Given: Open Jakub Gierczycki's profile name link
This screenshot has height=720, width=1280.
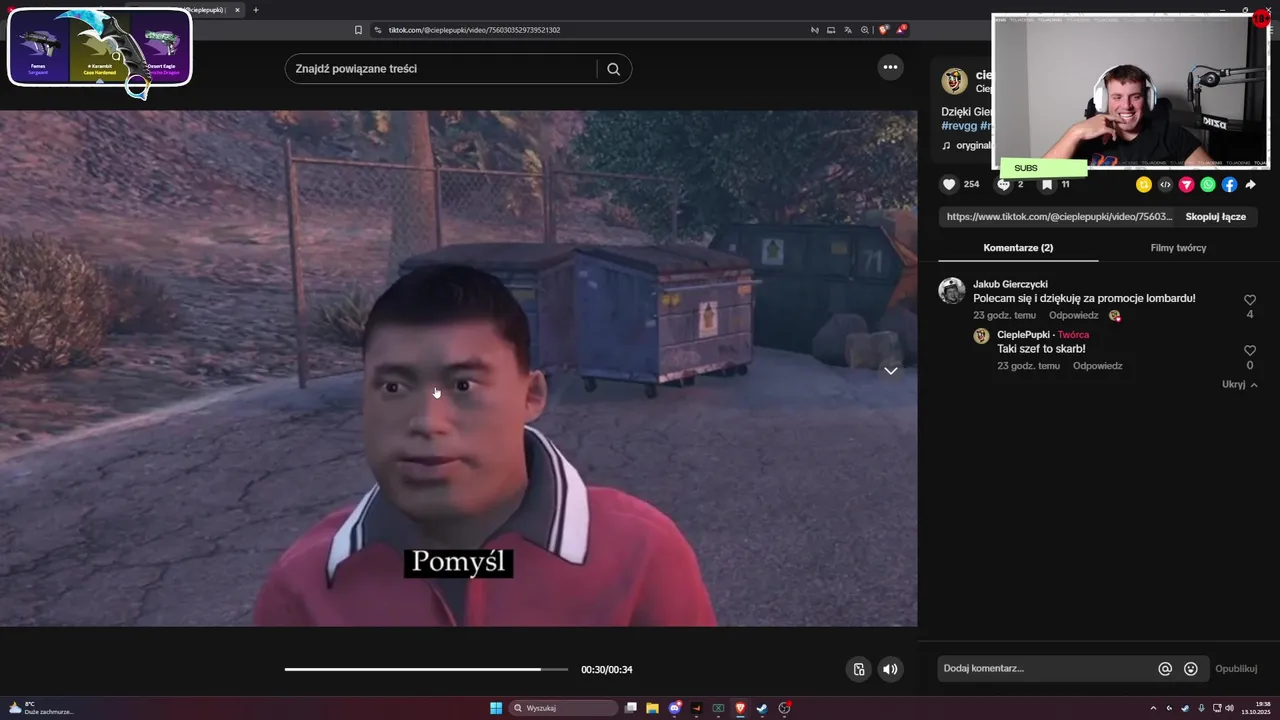Looking at the screenshot, I should click(x=1010, y=284).
